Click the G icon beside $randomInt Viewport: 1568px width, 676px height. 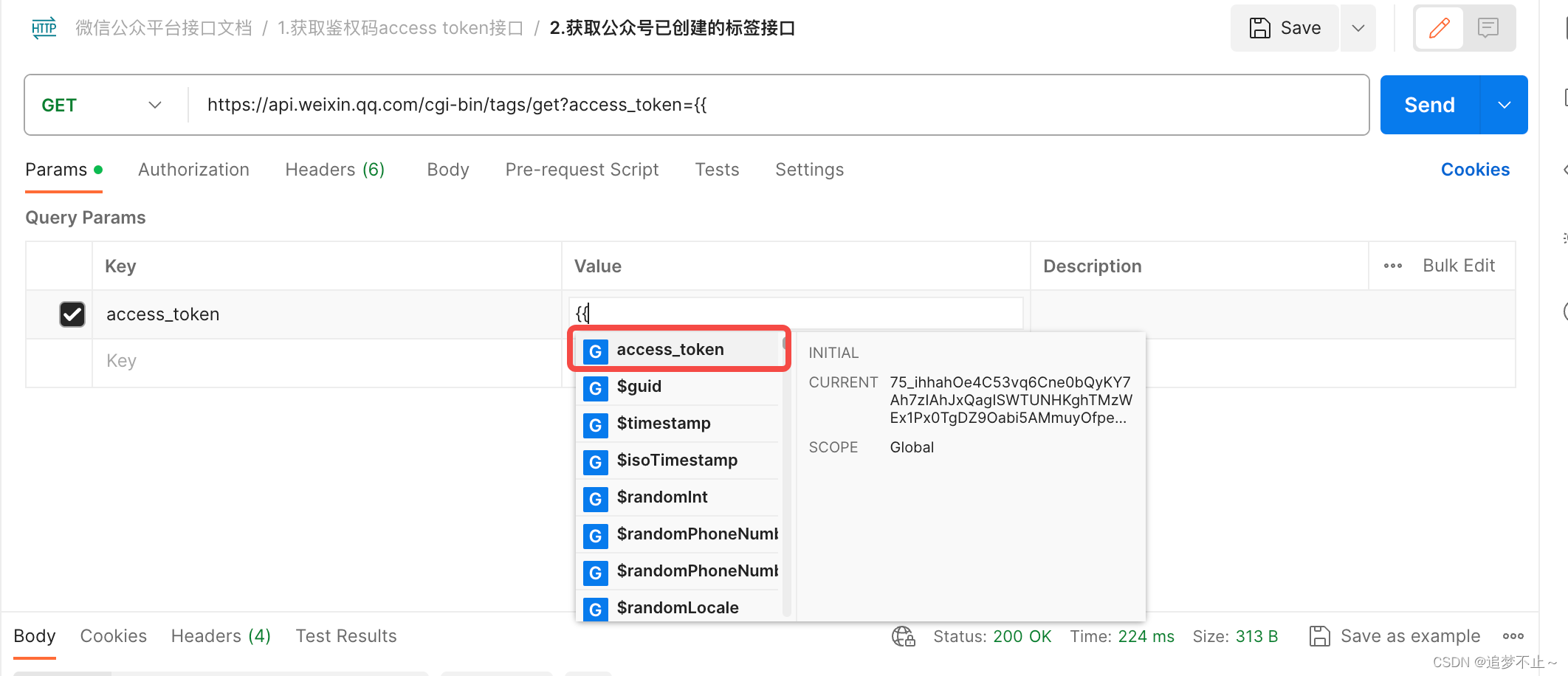click(x=595, y=499)
